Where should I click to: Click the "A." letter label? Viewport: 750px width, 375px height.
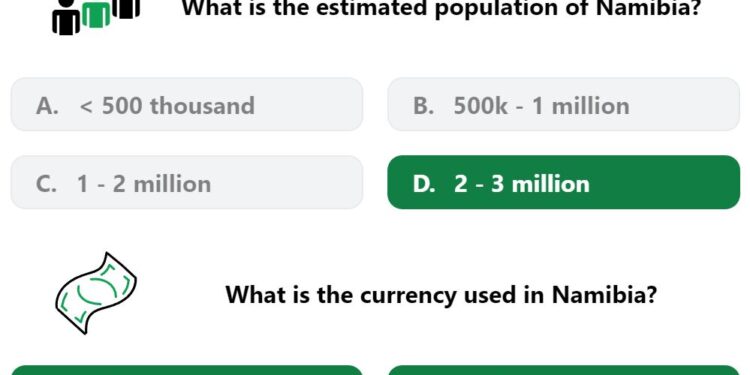tap(47, 106)
